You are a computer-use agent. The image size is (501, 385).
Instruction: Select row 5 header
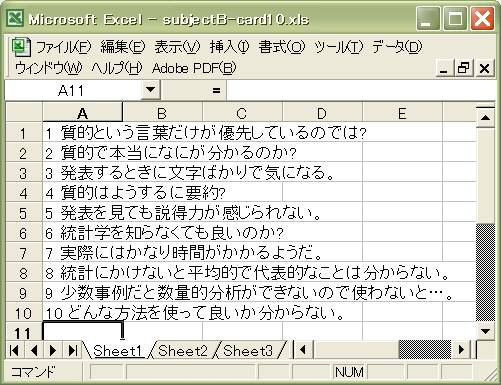click(x=23, y=213)
